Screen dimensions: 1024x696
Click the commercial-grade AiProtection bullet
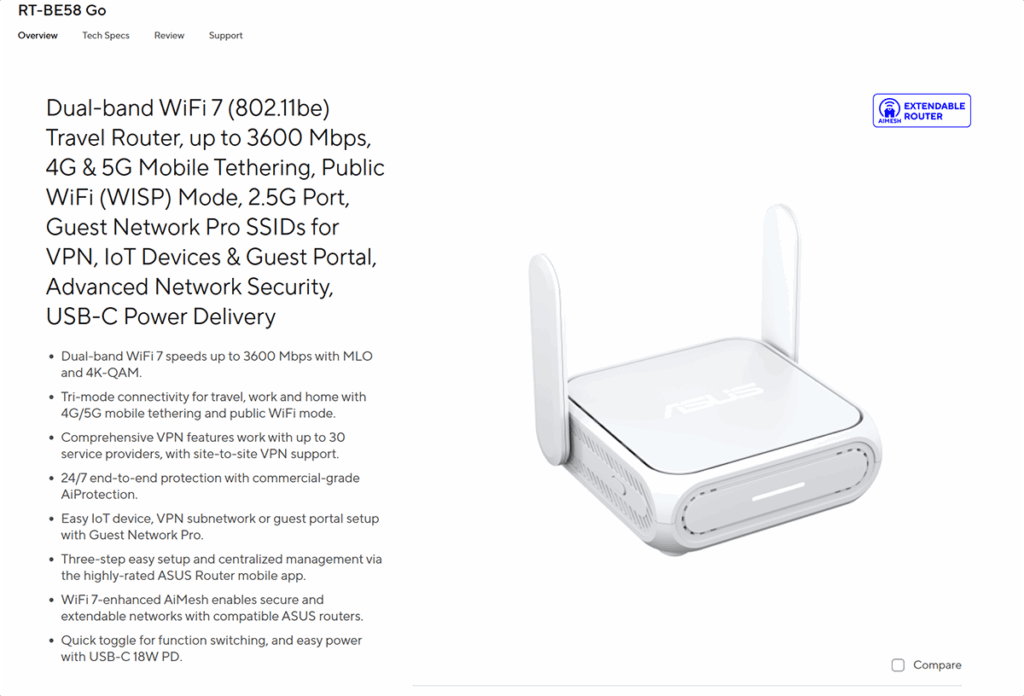point(210,486)
